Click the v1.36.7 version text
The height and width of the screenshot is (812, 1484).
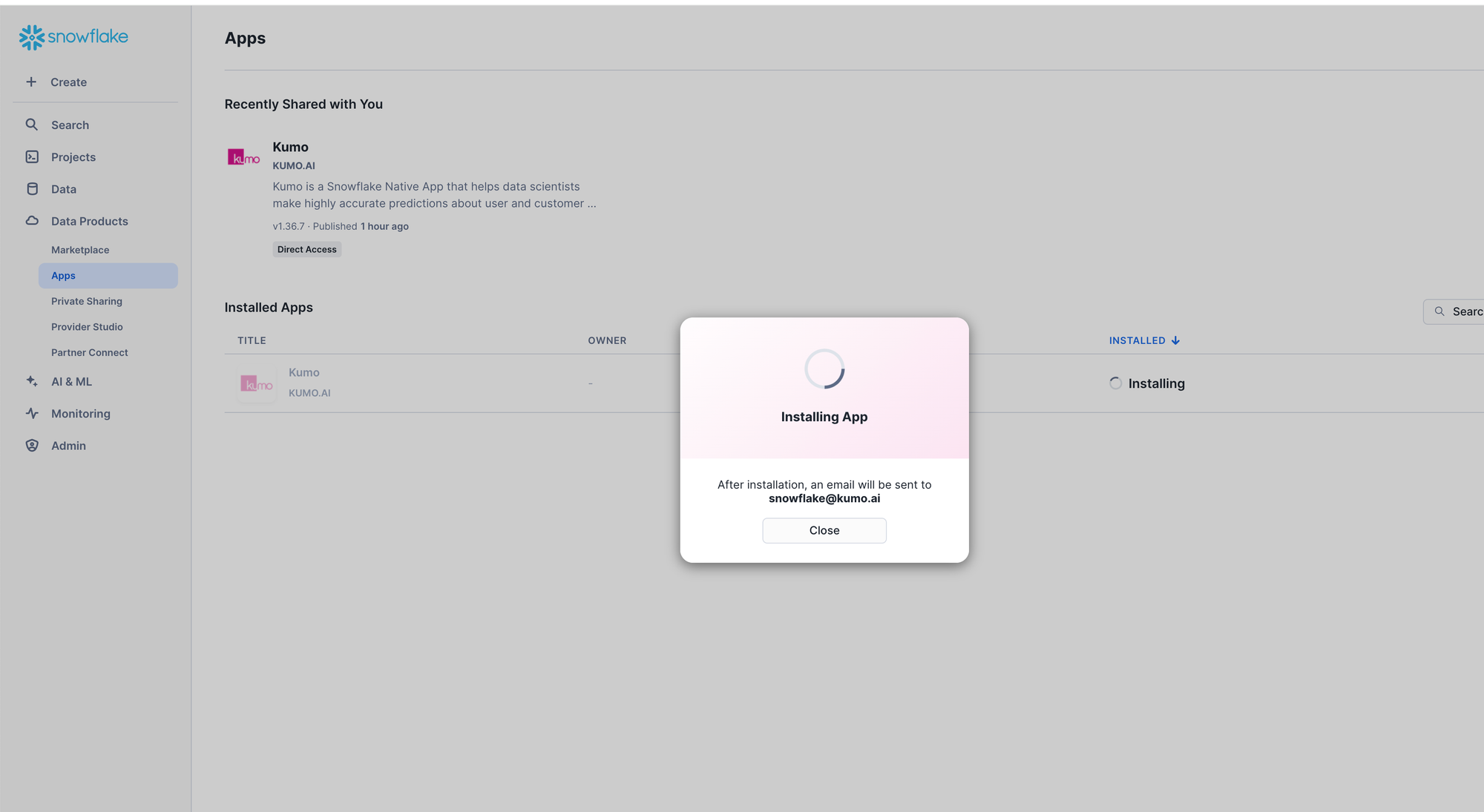(289, 226)
